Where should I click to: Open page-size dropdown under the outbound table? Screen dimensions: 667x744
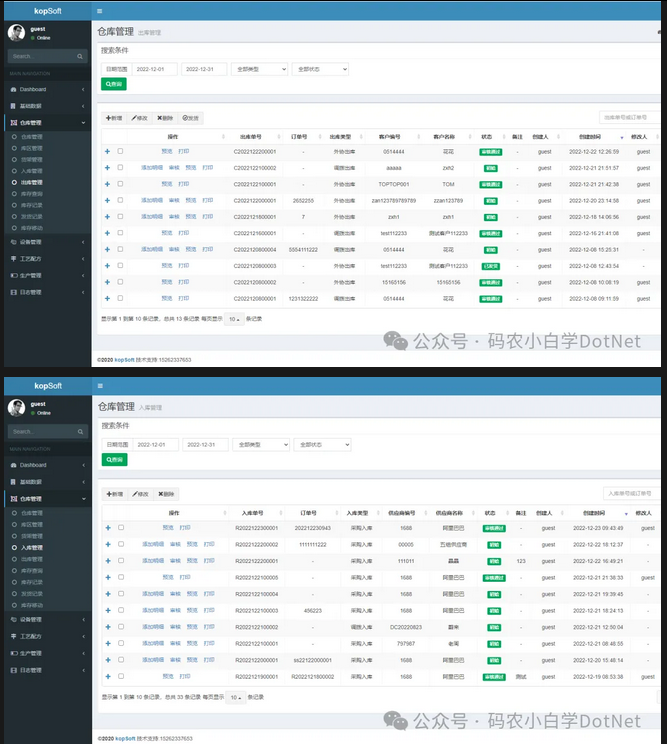pos(233,319)
